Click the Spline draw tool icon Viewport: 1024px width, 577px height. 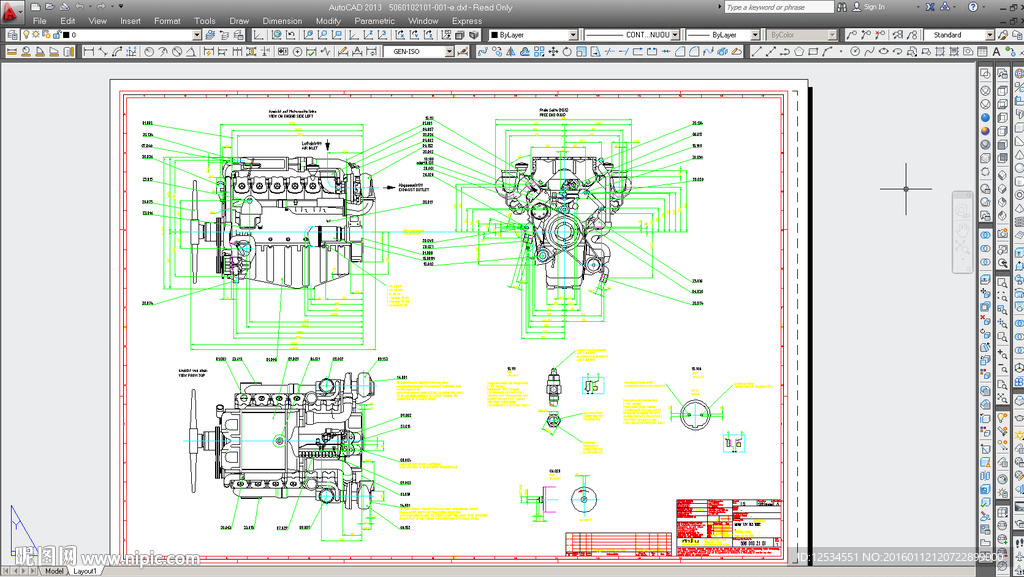[870, 52]
